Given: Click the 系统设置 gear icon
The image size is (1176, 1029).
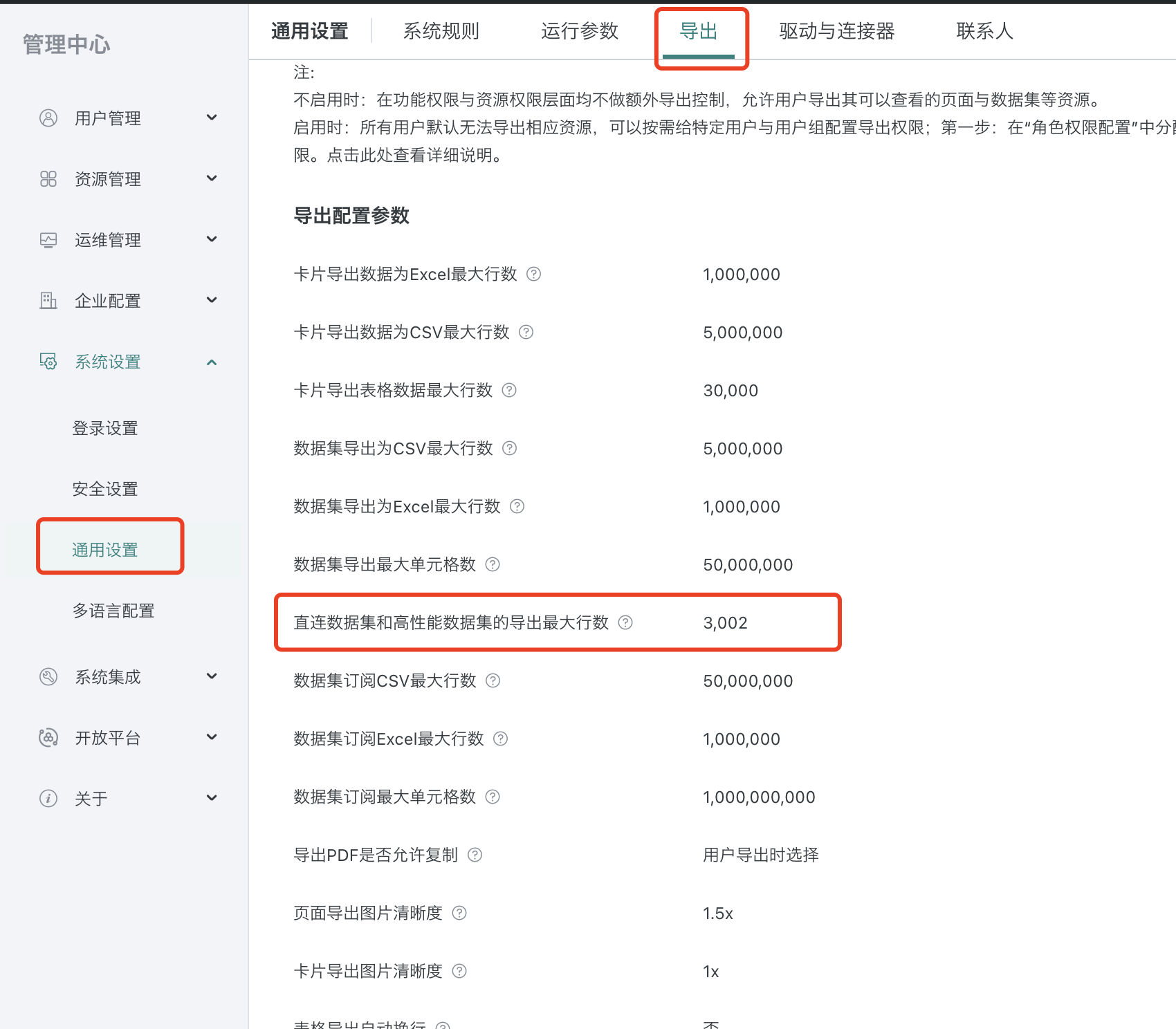Looking at the screenshot, I should (x=48, y=361).
